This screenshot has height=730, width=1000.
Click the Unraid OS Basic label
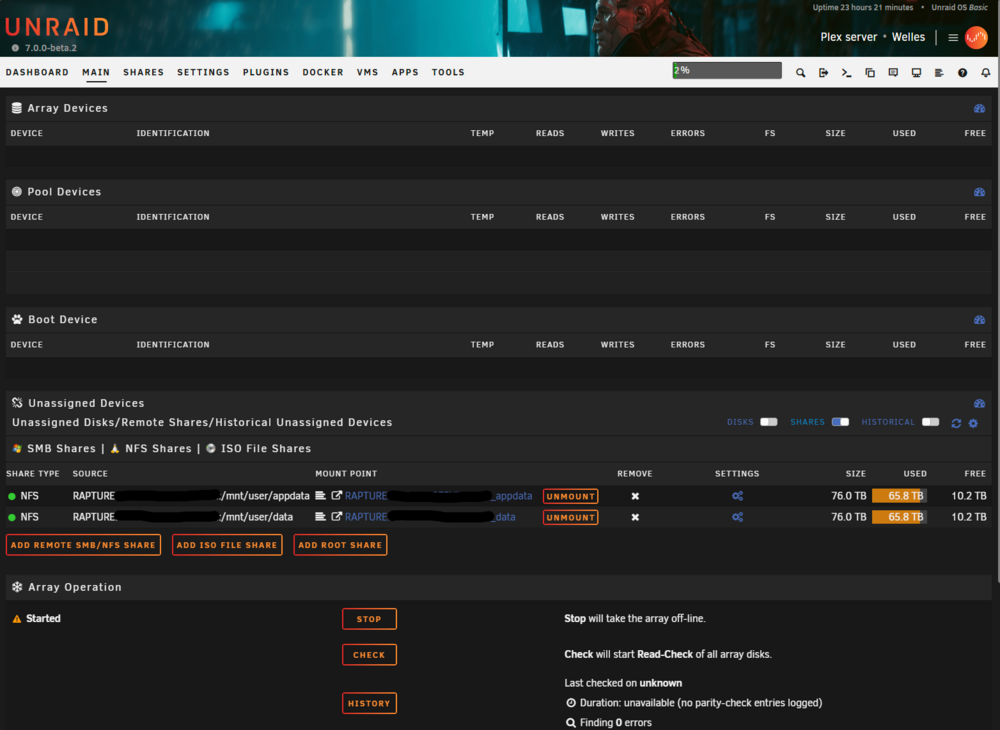[x=959, y=8]
